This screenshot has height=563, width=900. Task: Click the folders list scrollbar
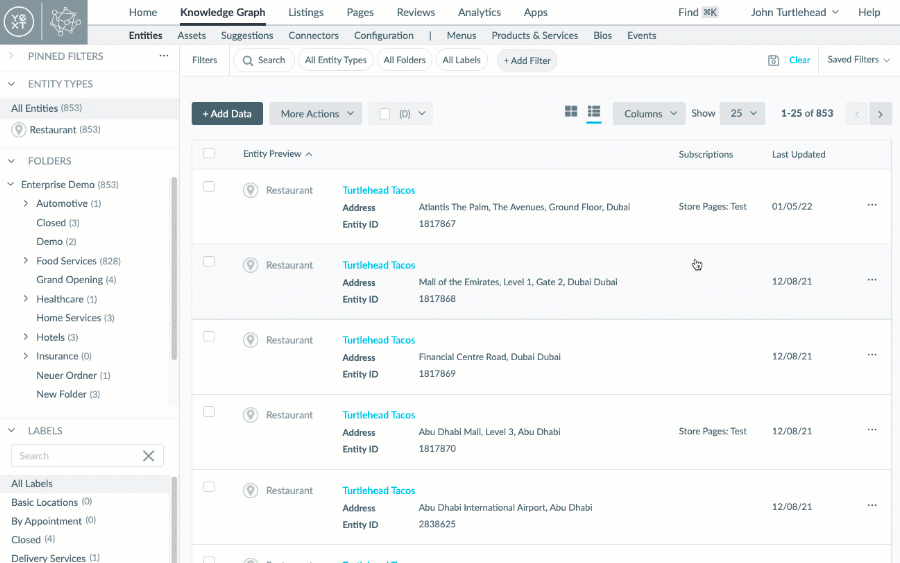[x=174, y=269]
